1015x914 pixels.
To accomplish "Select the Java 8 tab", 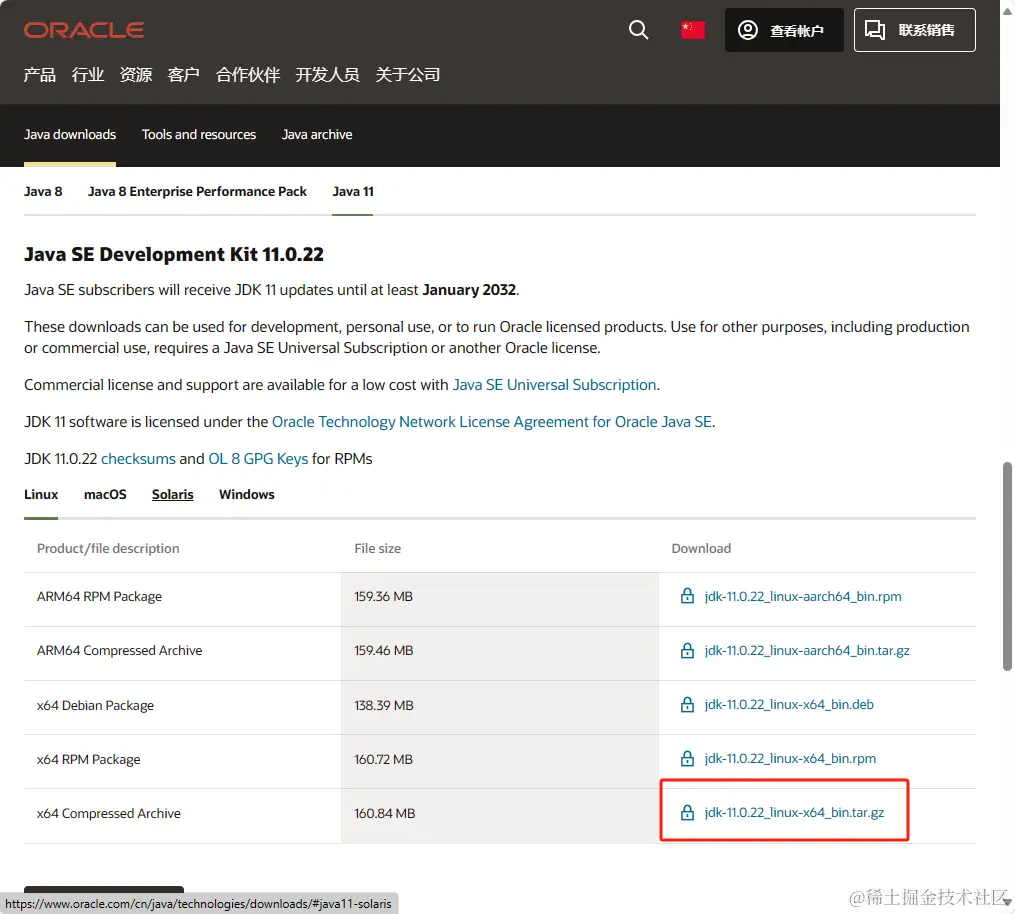I will (43, 192).
